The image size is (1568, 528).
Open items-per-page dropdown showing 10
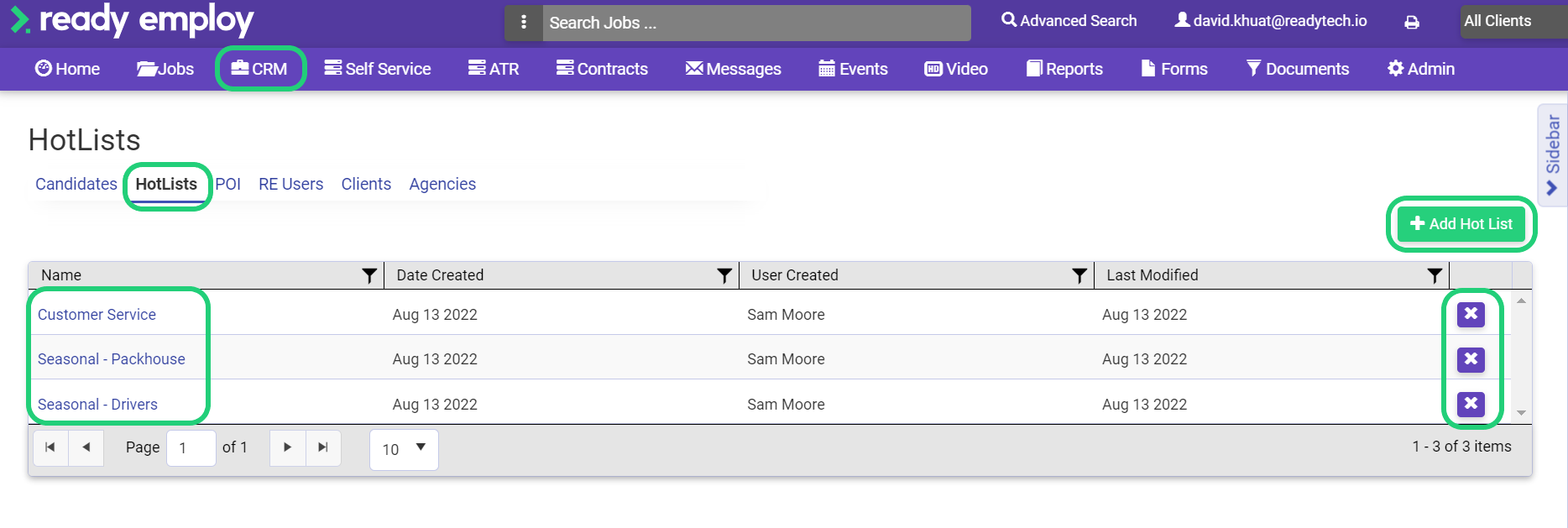pyautogui.click(x=404, y=449)
